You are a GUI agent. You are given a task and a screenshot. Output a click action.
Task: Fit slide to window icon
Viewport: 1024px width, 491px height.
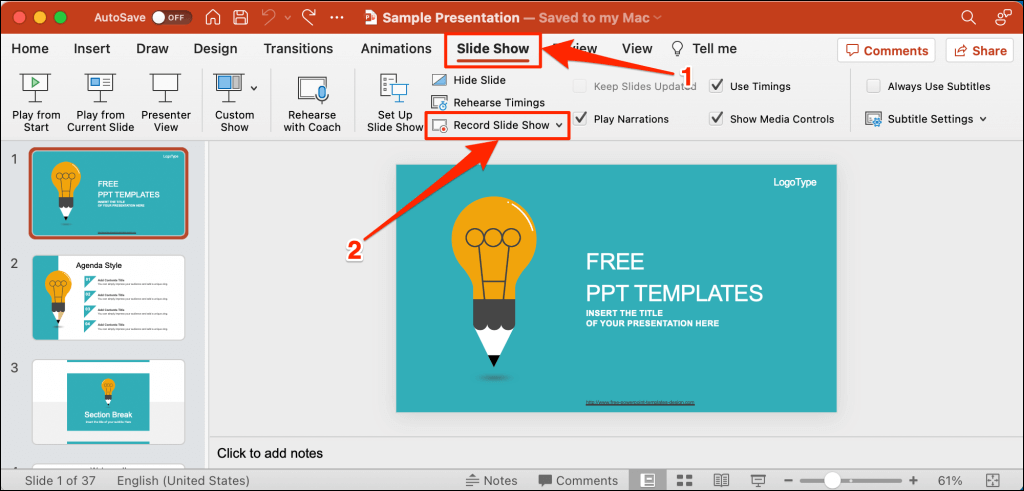[991, 481]
